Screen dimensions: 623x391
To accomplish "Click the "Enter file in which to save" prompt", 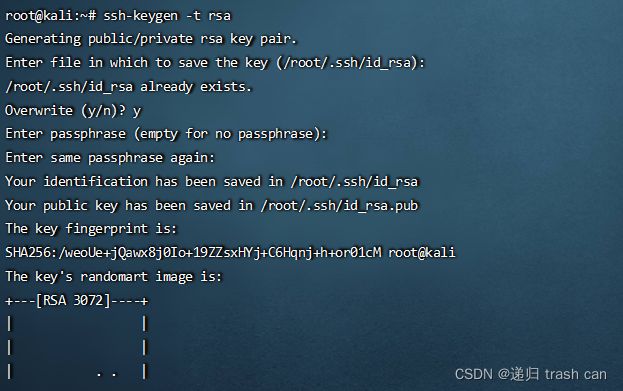I will 137,63.
